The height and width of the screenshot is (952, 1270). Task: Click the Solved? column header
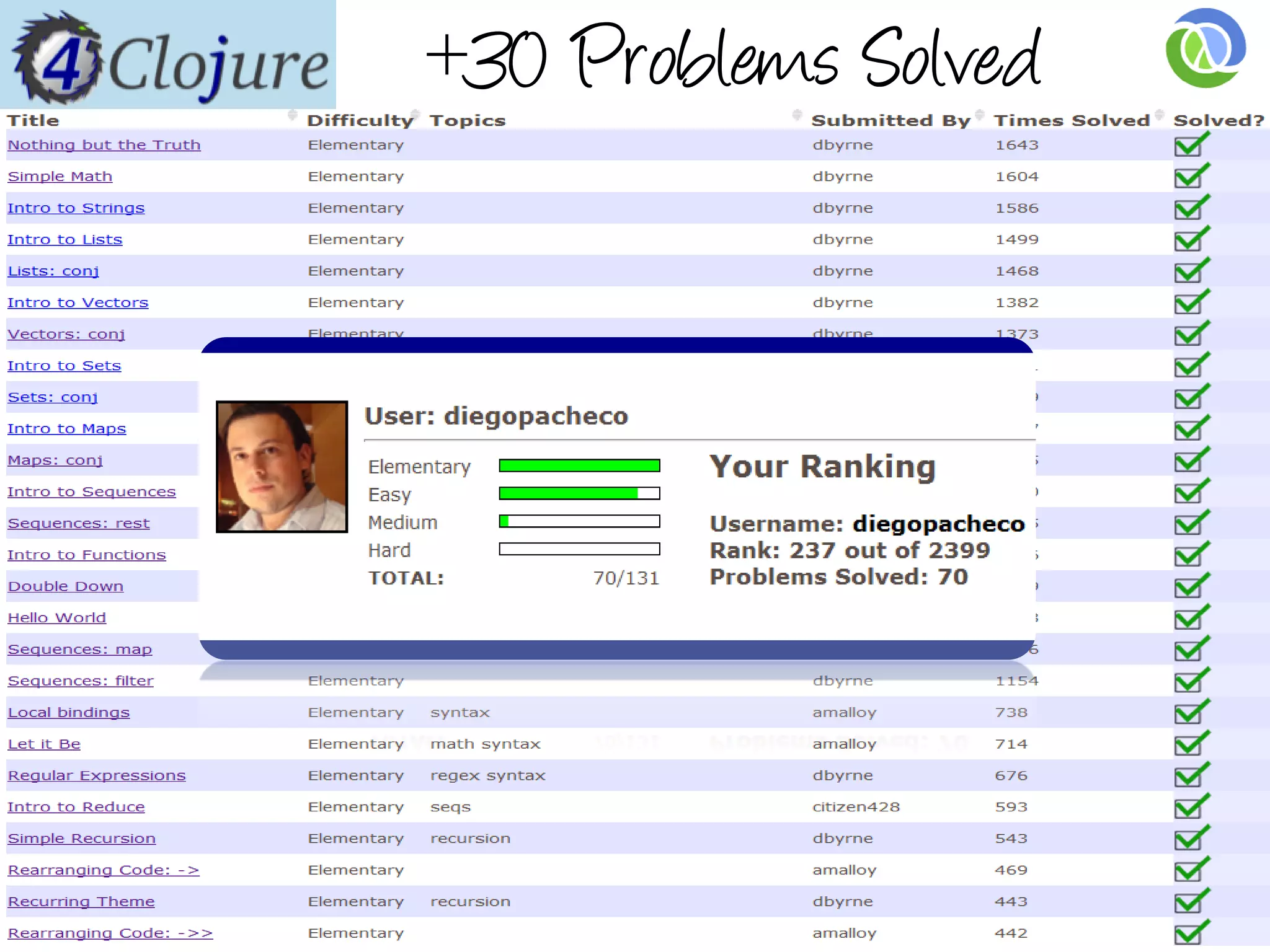[1219, 120]
